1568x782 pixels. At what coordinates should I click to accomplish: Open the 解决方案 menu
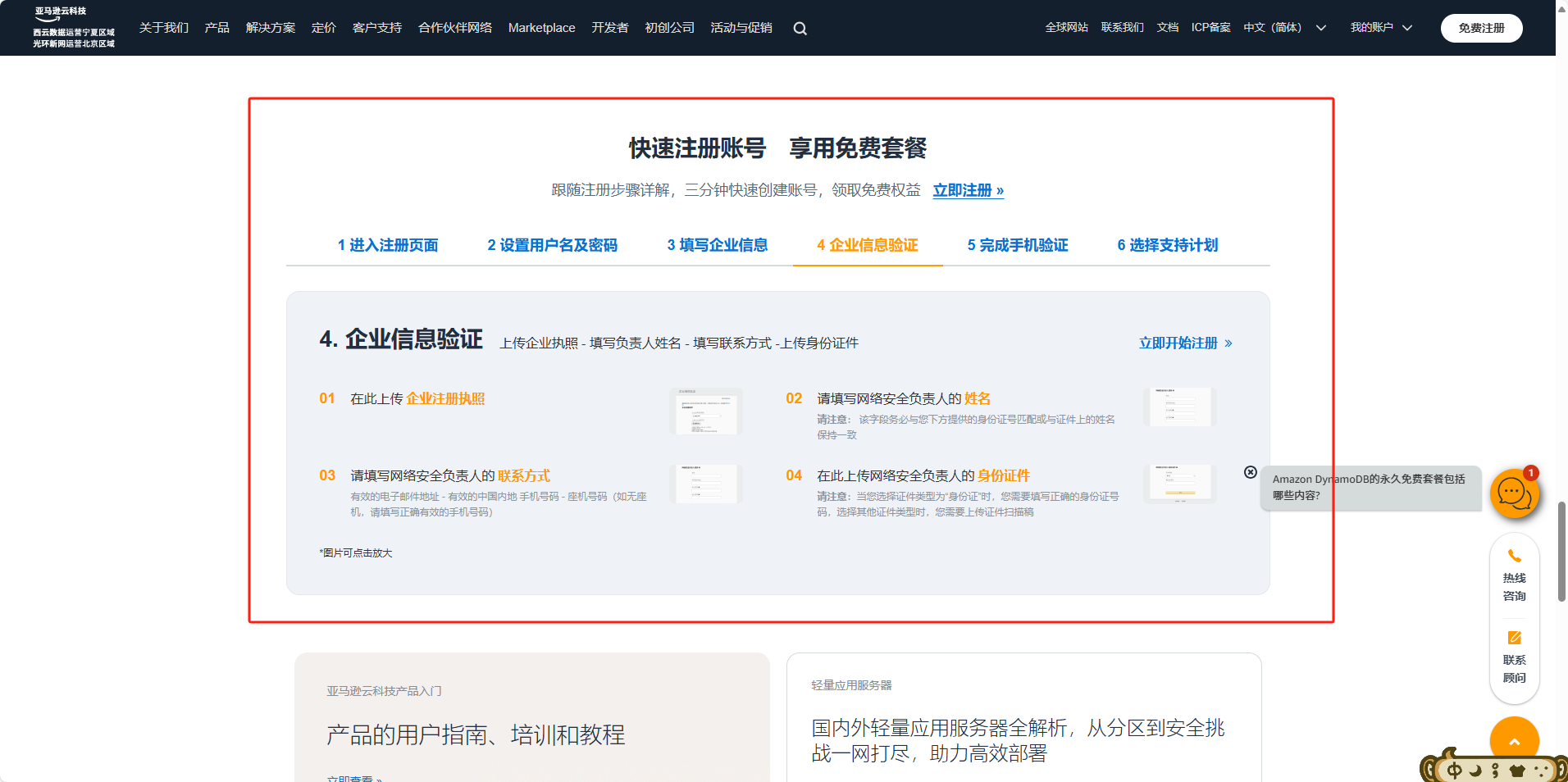pos(271,28)
